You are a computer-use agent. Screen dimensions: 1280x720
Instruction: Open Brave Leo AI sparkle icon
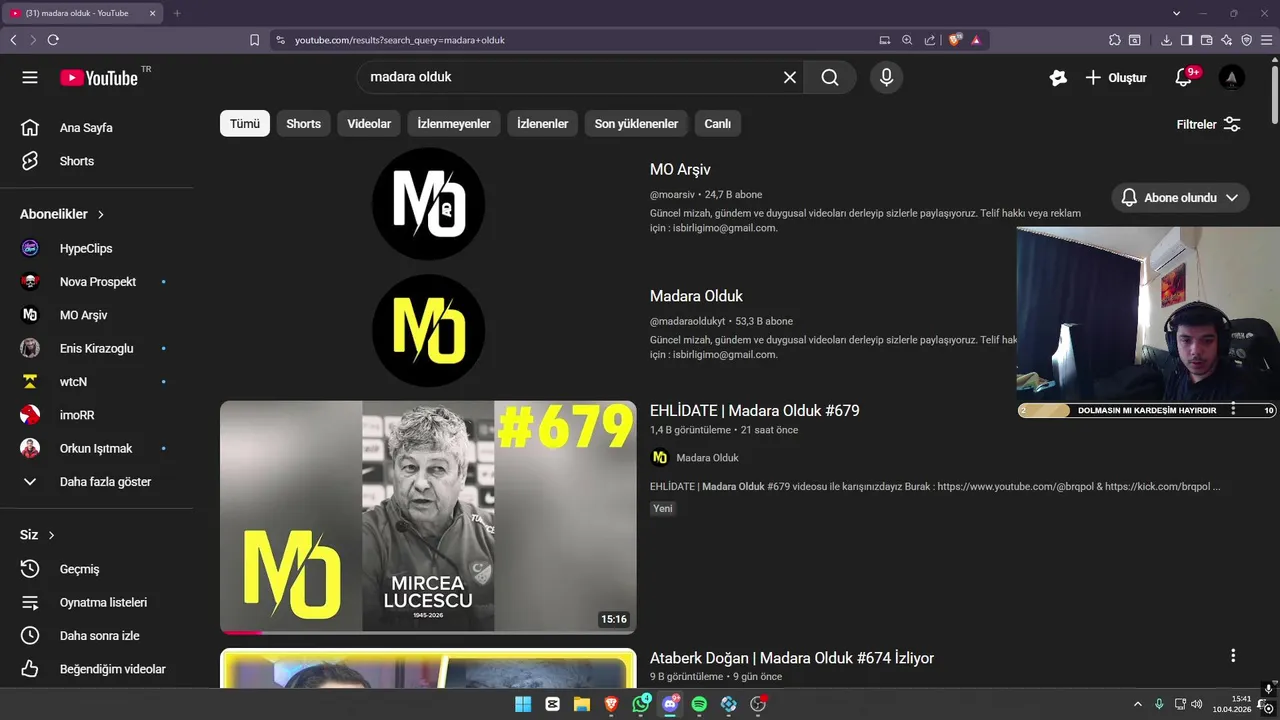tap(1226, 40)
